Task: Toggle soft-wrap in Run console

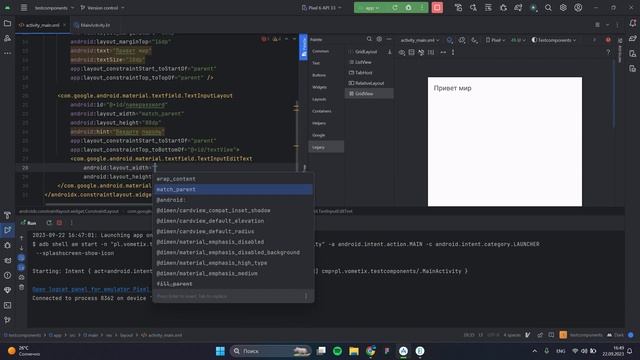Action: (x=21, y=258)
